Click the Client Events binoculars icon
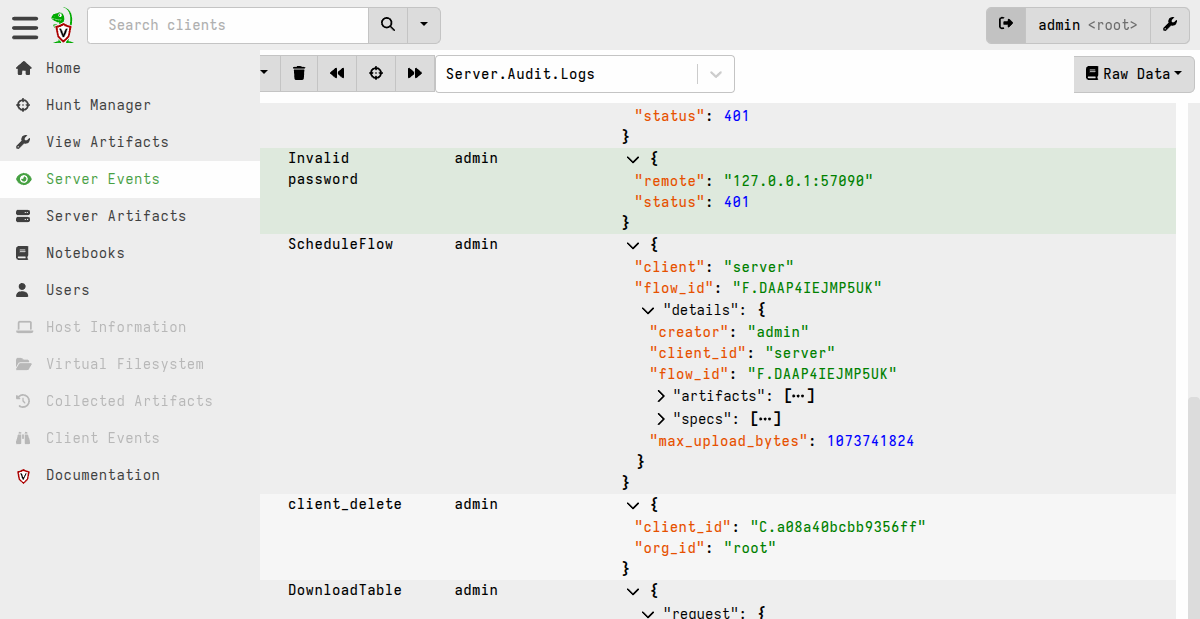Viewport: 1200px width, 619px height. click(x=24, y=438)
